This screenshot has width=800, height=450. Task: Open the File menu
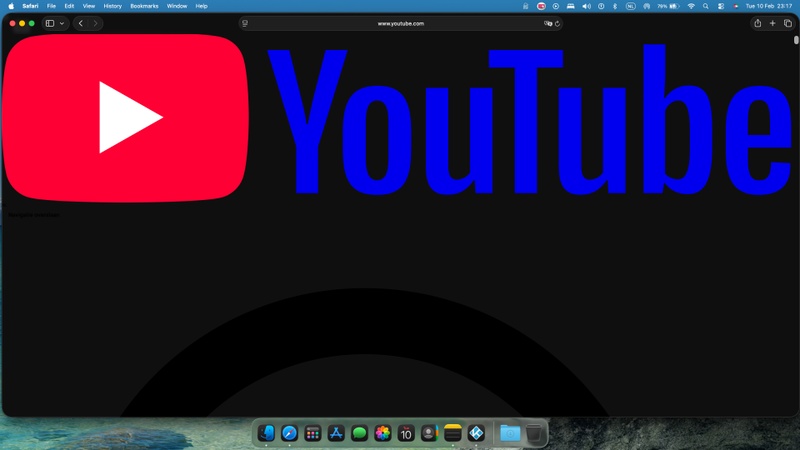point(51,6)
